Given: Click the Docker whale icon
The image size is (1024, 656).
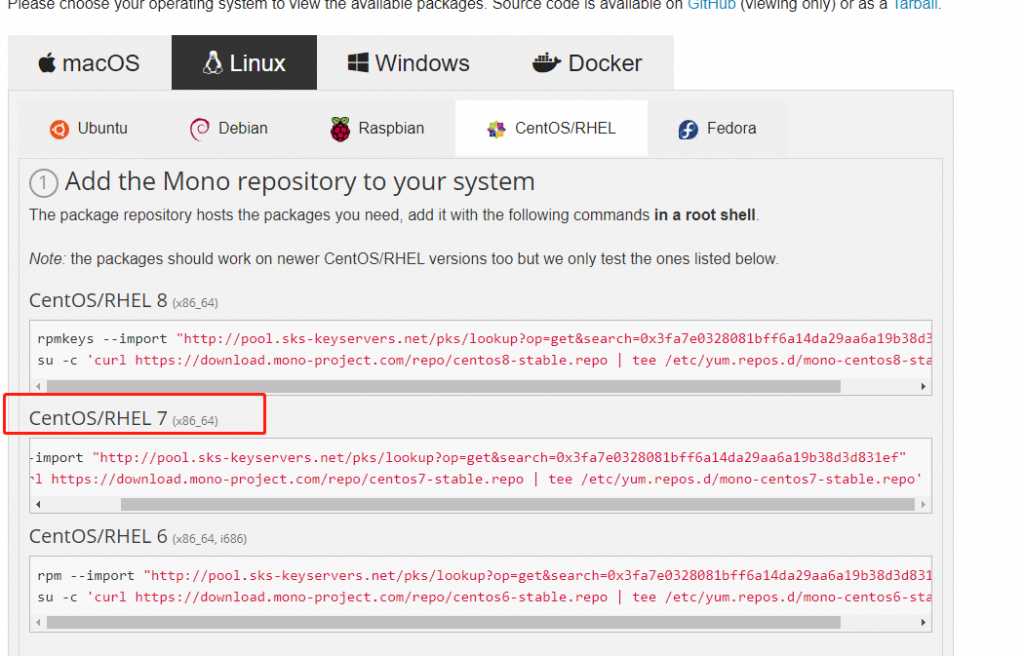Looking at the screenshot, I should pyautogui.click(x=547, y=63).
